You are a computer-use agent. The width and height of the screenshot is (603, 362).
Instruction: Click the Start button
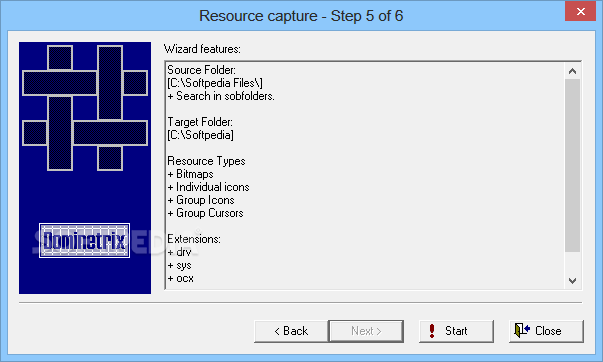coord(456,331)
